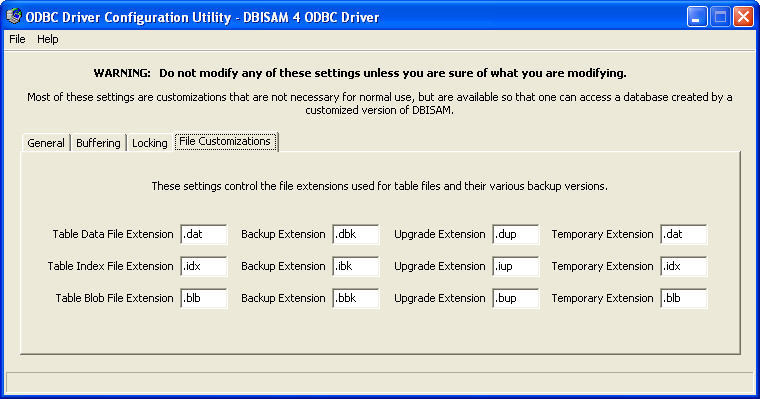Click the 'Table Index File Extension' label
Screen dimensions: 760x399
[111, 266]
